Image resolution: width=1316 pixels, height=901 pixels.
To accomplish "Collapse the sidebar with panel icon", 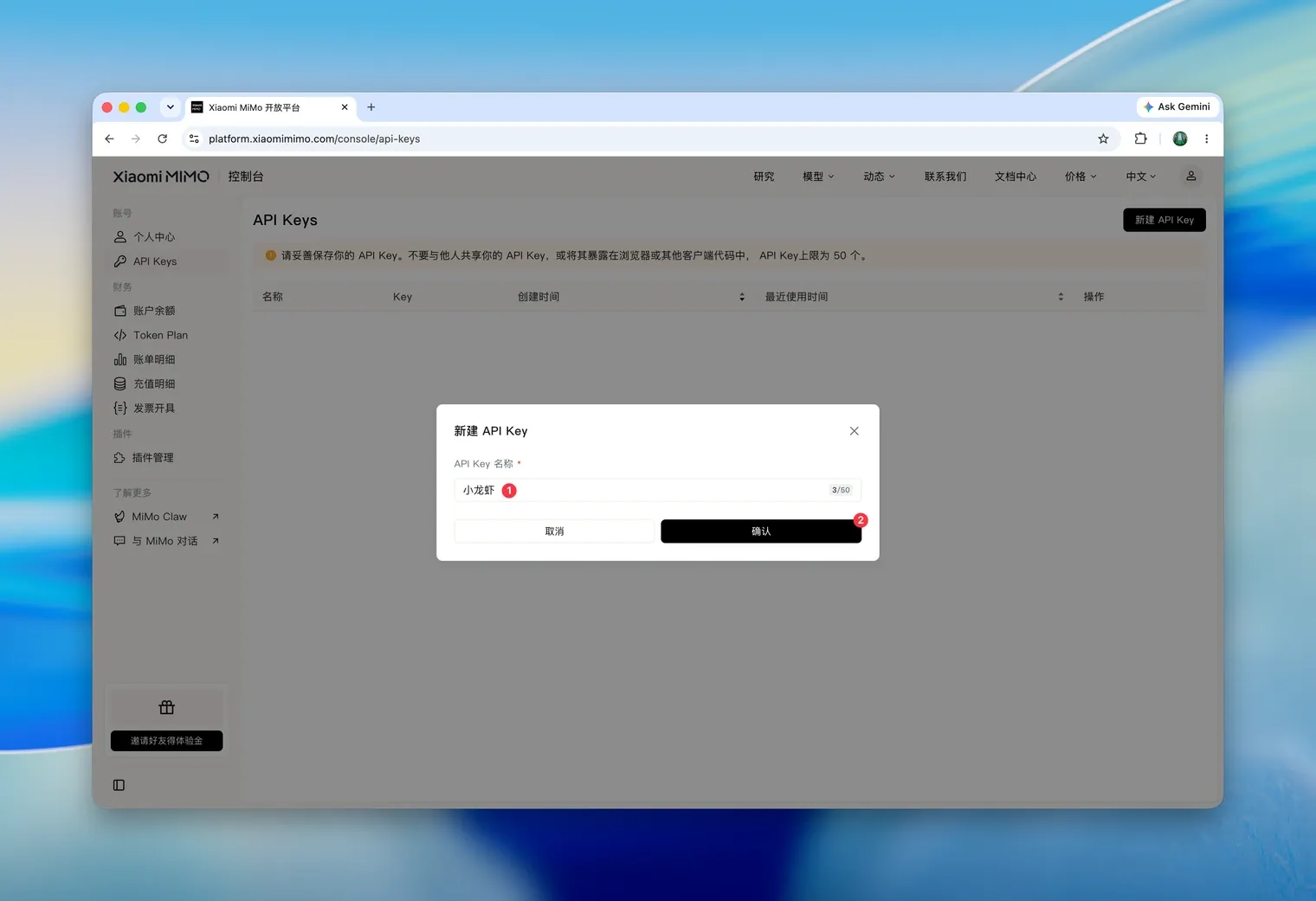I will pos(119,785).
